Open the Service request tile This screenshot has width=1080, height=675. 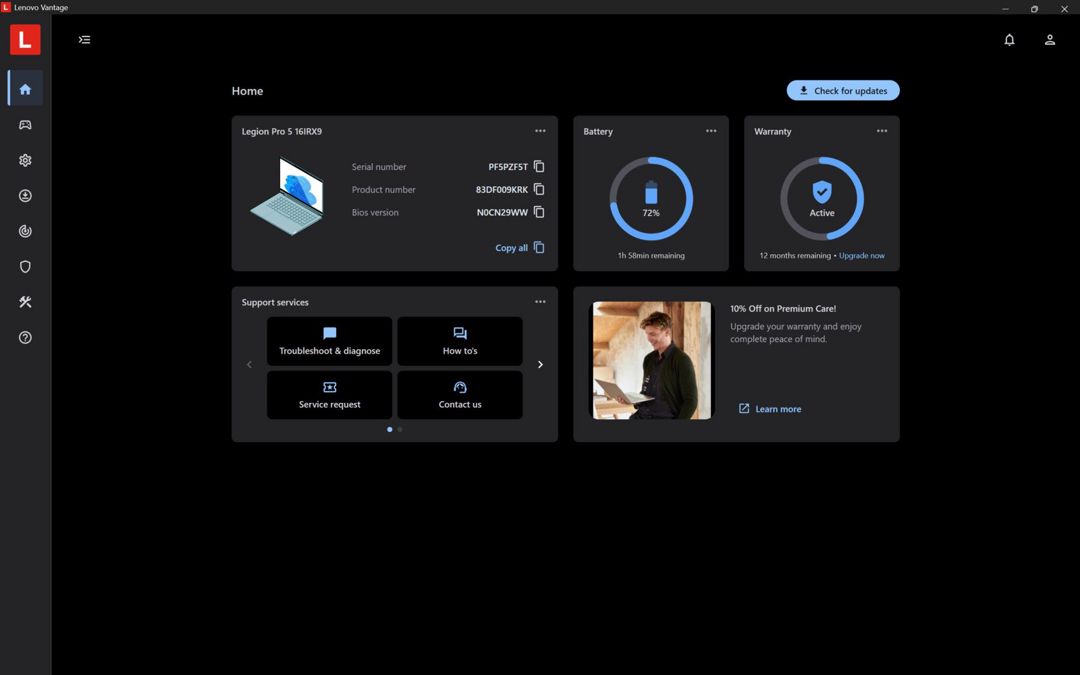pos(329,395)
